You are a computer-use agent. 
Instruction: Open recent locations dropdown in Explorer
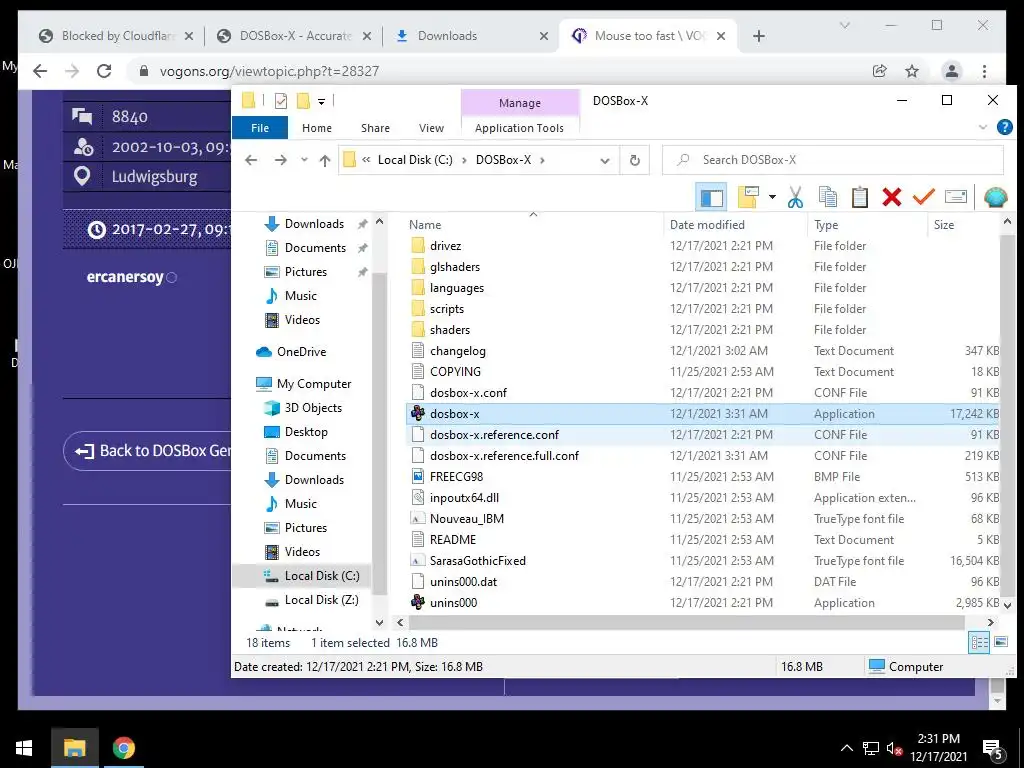pos(304,160)
